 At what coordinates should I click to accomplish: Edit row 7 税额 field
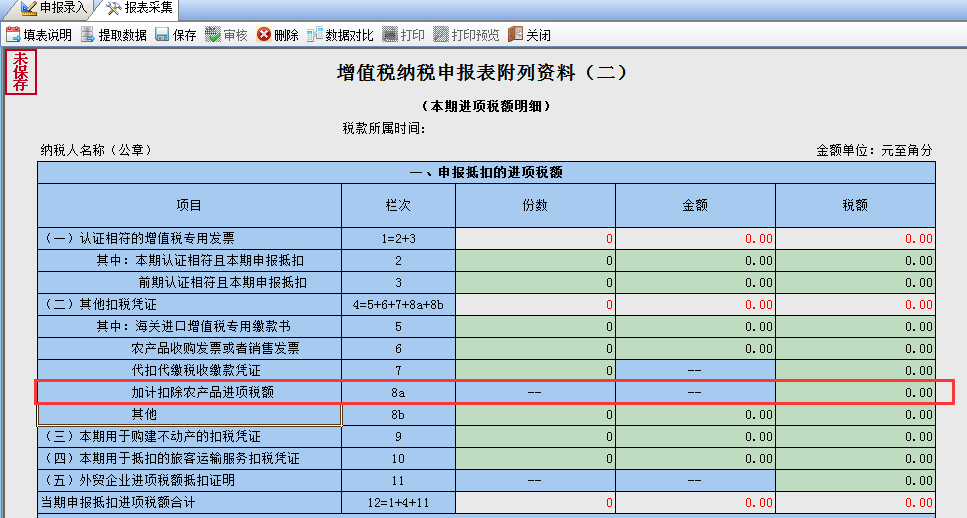pyautogui.click(x=855, y=371)
